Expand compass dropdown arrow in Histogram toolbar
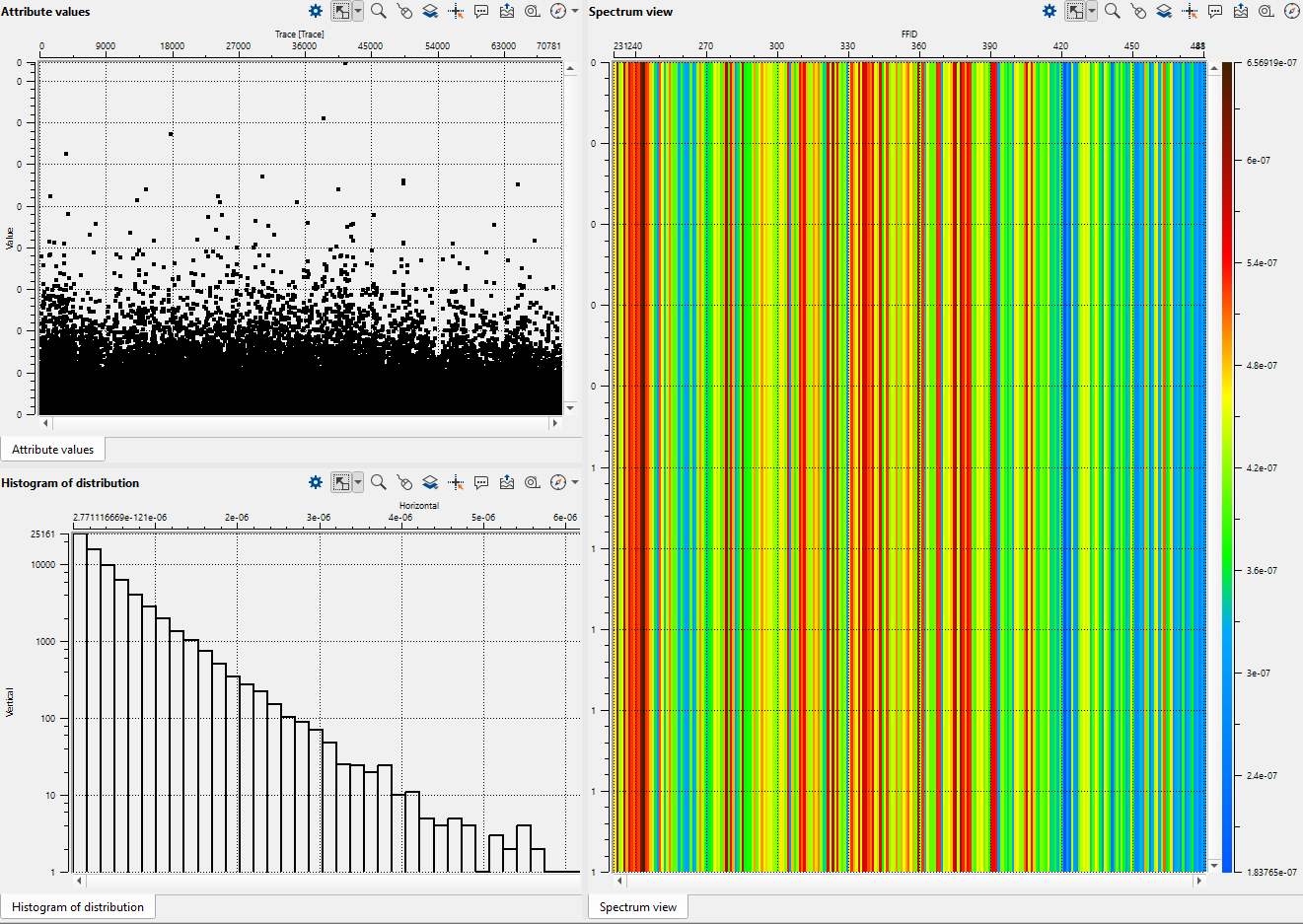This screenshot has height=924, width=1303. coord(575,482)
